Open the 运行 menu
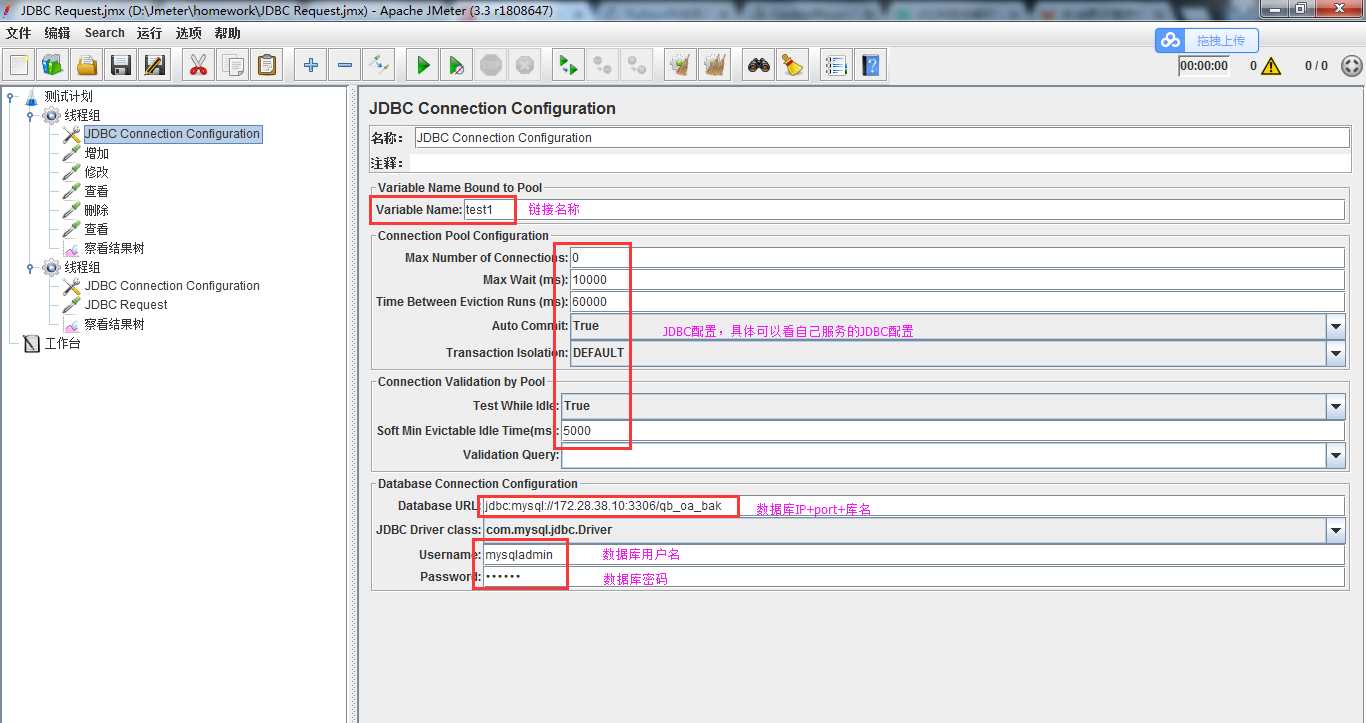The height and width of the screenshot is (723, 1366). [x=149, y=33]
